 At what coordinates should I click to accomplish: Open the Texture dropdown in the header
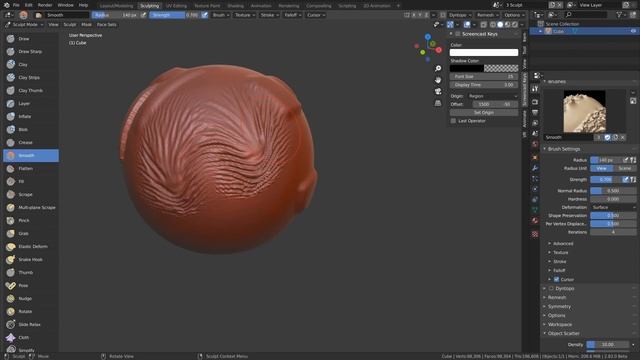coord(244,15)
